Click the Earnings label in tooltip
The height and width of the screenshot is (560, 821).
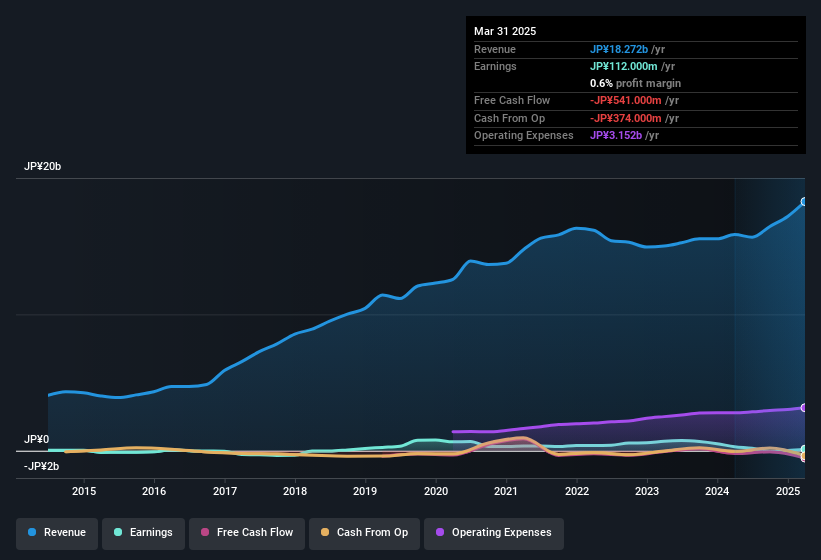pos(495,66)
